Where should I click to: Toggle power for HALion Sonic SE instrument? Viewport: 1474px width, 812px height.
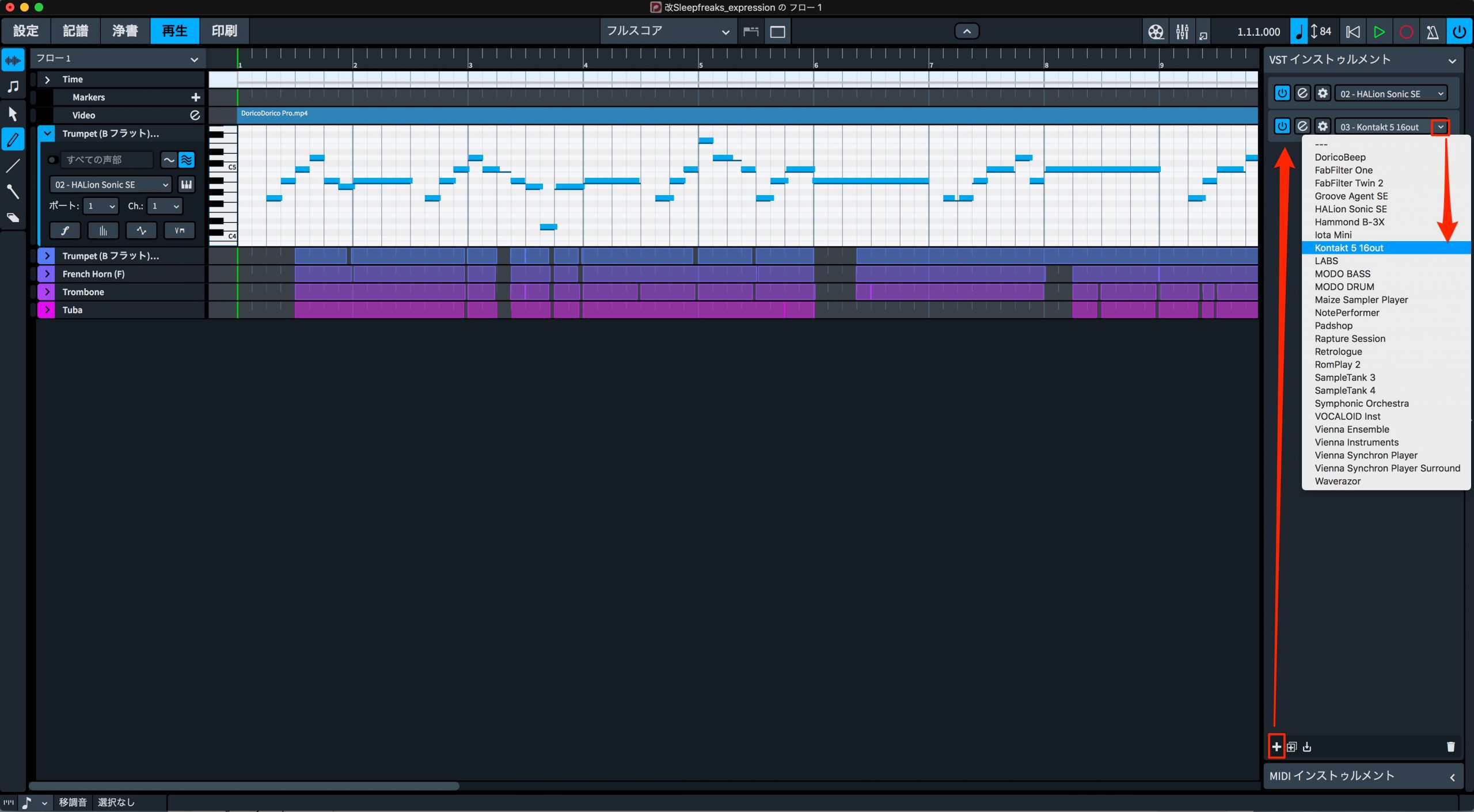coord(1282,93)
